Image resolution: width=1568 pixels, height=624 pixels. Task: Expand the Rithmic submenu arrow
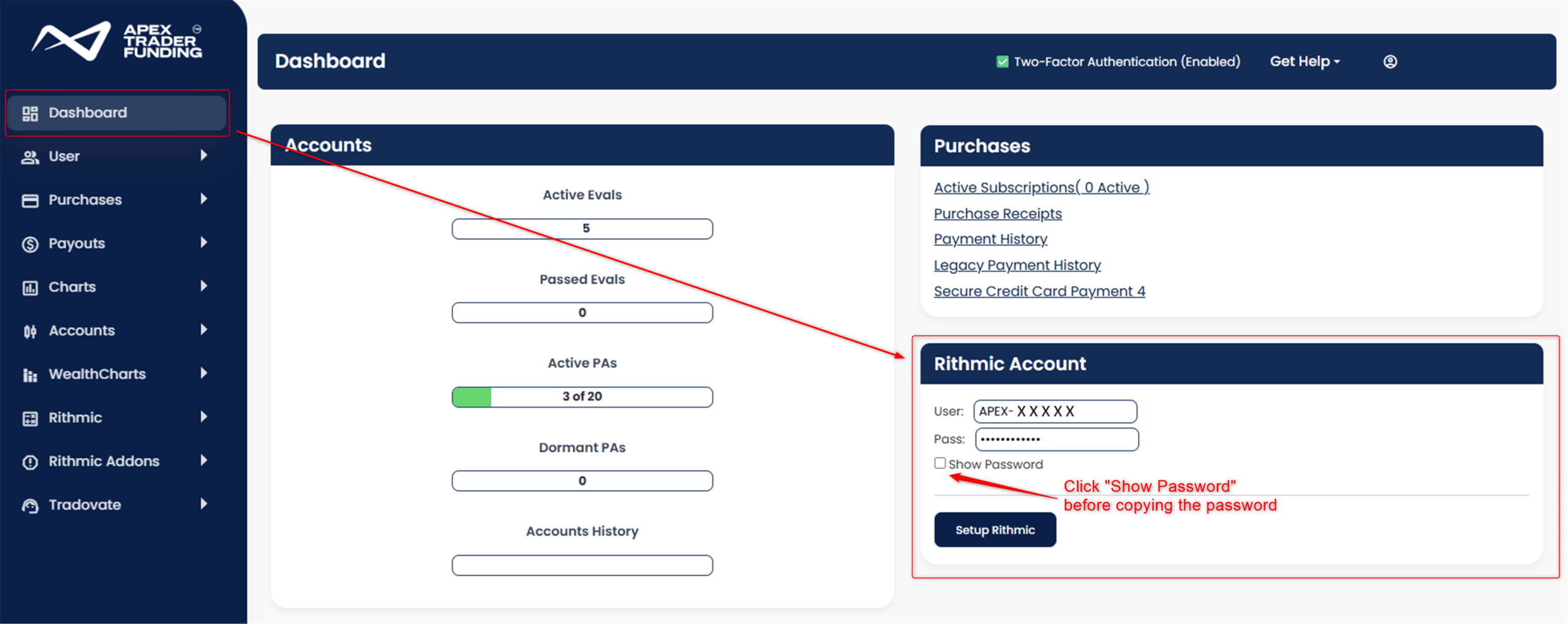pos(204,416)
